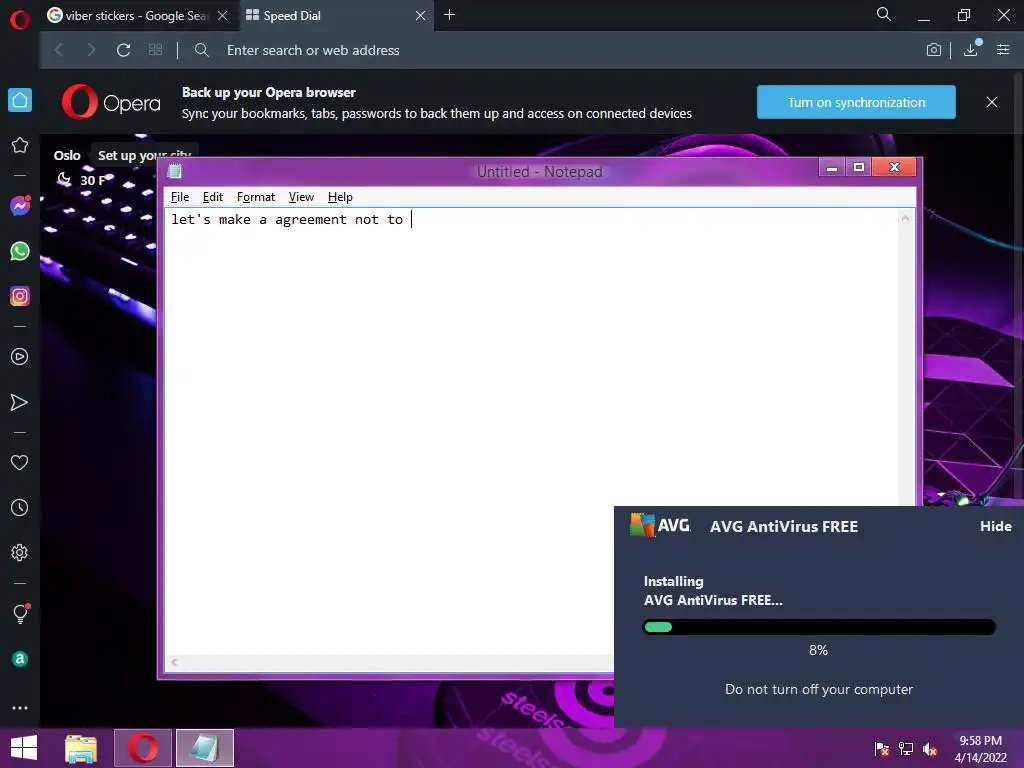This screenshot has height=768, width=1024.
Task: Open the Notepad Edit menu
Action: coord(212,197)
